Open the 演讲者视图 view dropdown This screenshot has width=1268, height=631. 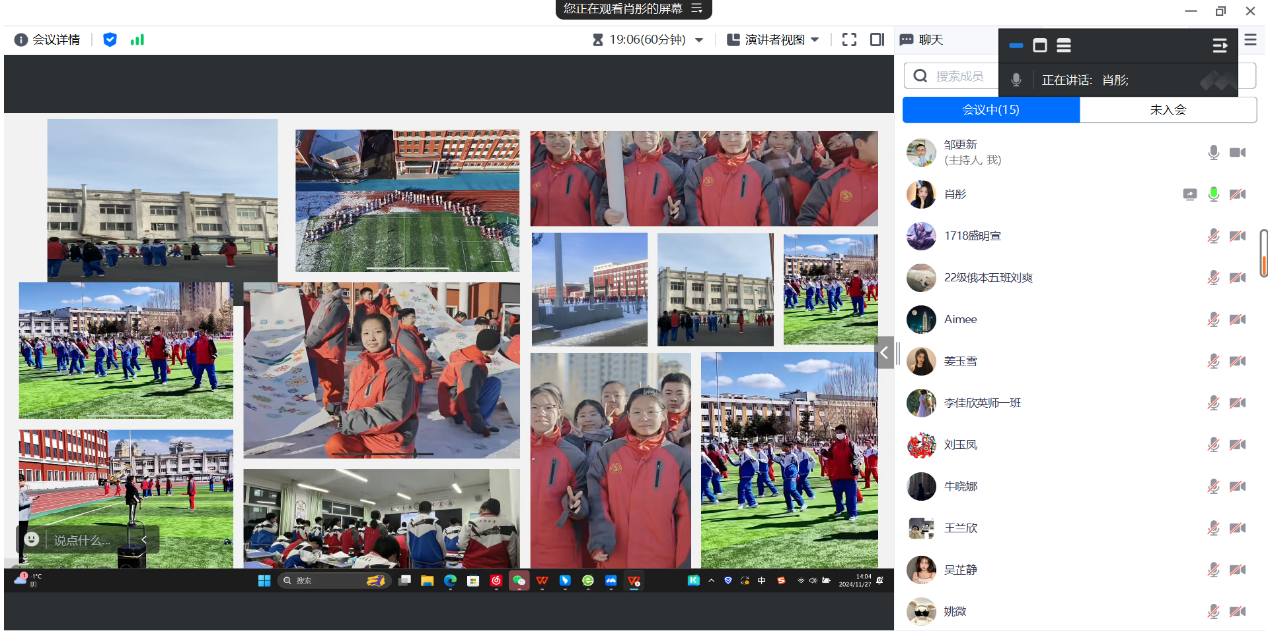pyautogui.click(x=773, y=40)
